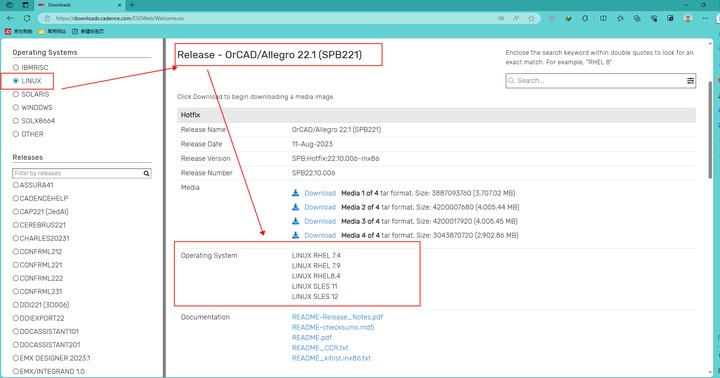Open a new browser tab
The height and width of the screenshot is (378, 720).
click(x=132, y=5)
